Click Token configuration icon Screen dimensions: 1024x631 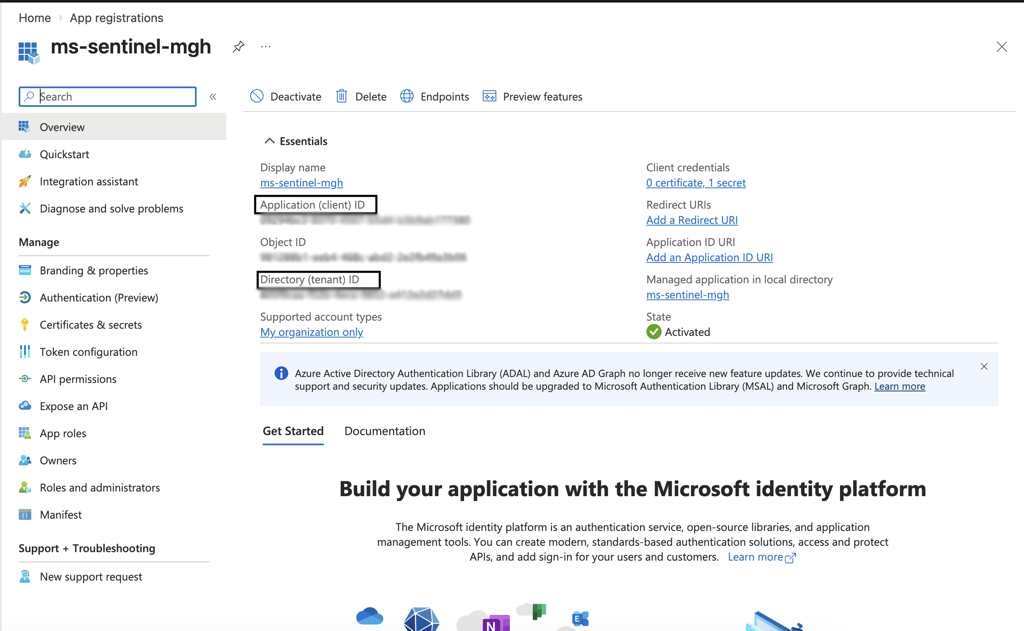(x=25, y=351)
